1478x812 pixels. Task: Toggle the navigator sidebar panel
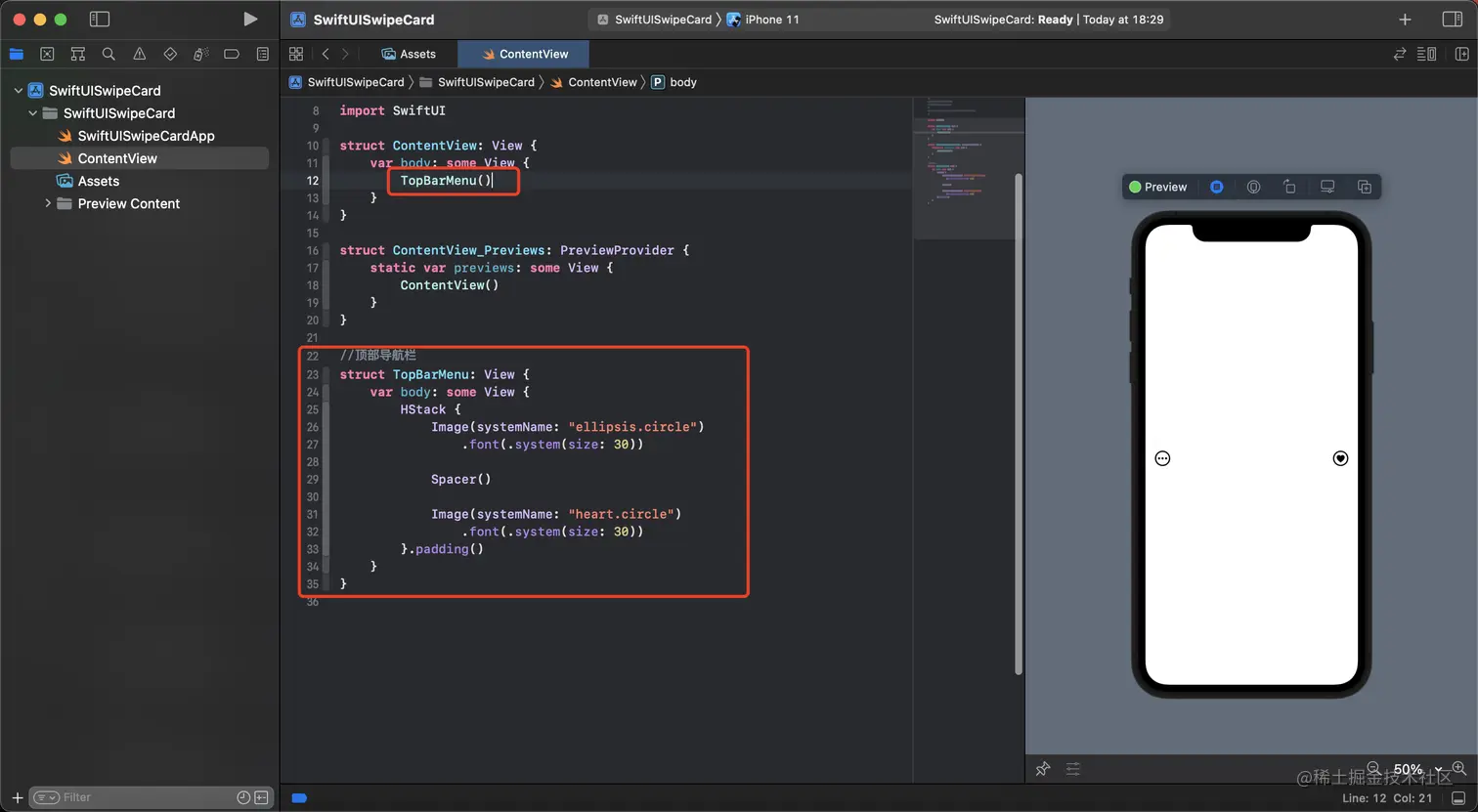(99, 19)
